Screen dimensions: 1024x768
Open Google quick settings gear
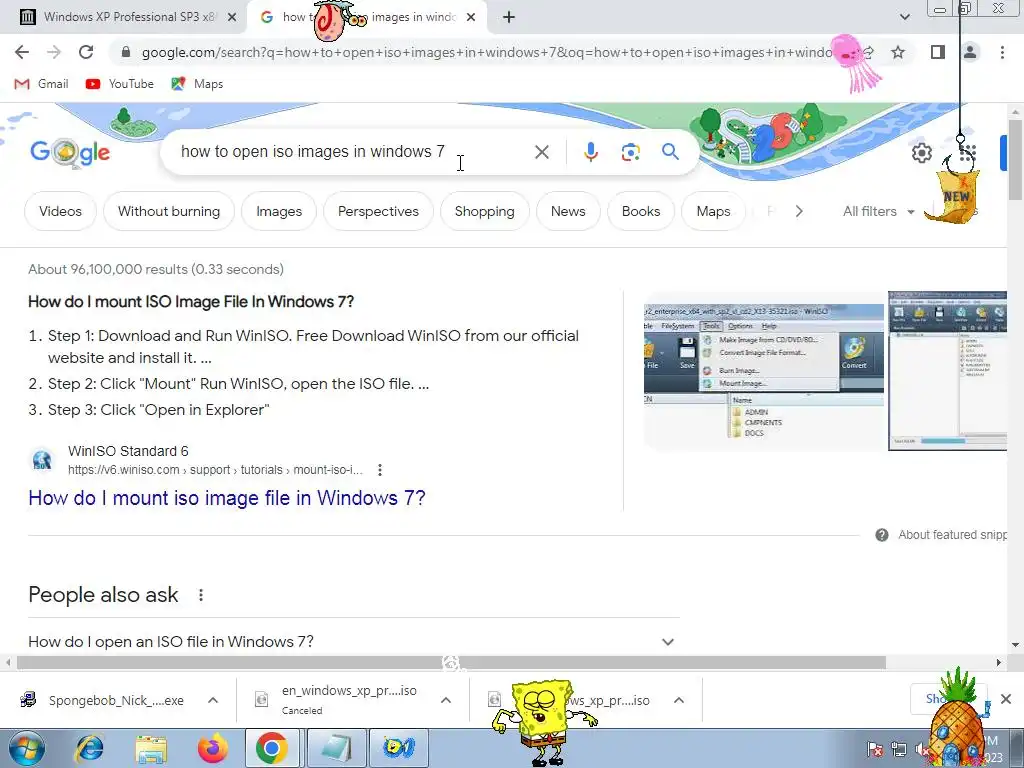click(x=921, y=153)
